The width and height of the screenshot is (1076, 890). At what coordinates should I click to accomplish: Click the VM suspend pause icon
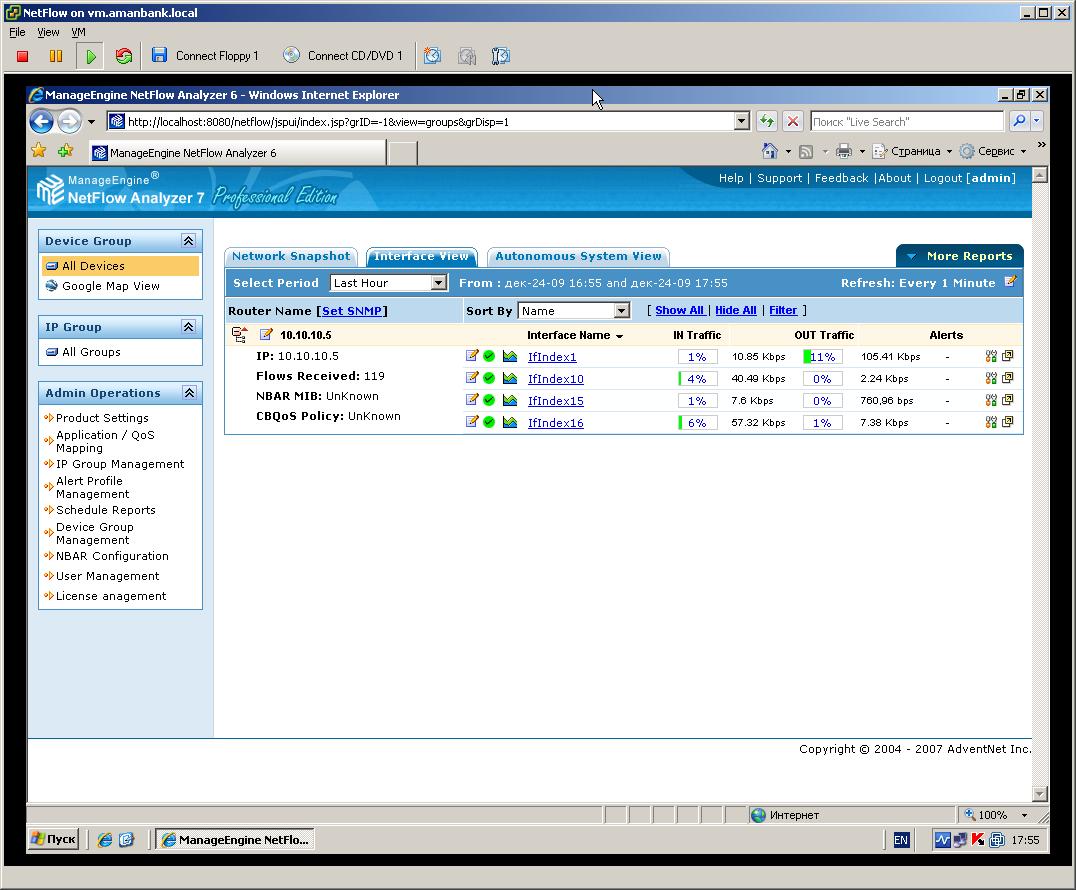coord(56,56)
